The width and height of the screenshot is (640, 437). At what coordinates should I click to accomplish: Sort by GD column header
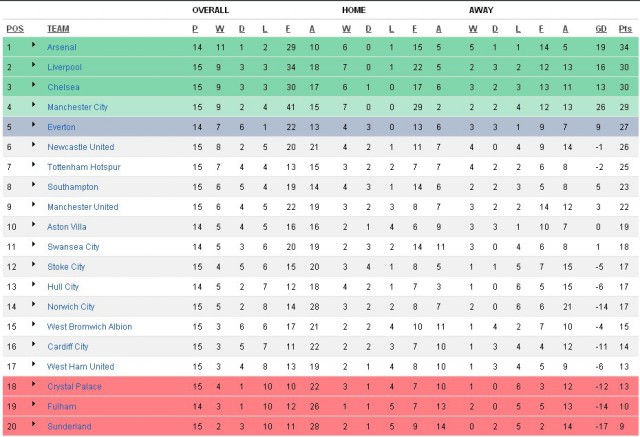(600, 28)
